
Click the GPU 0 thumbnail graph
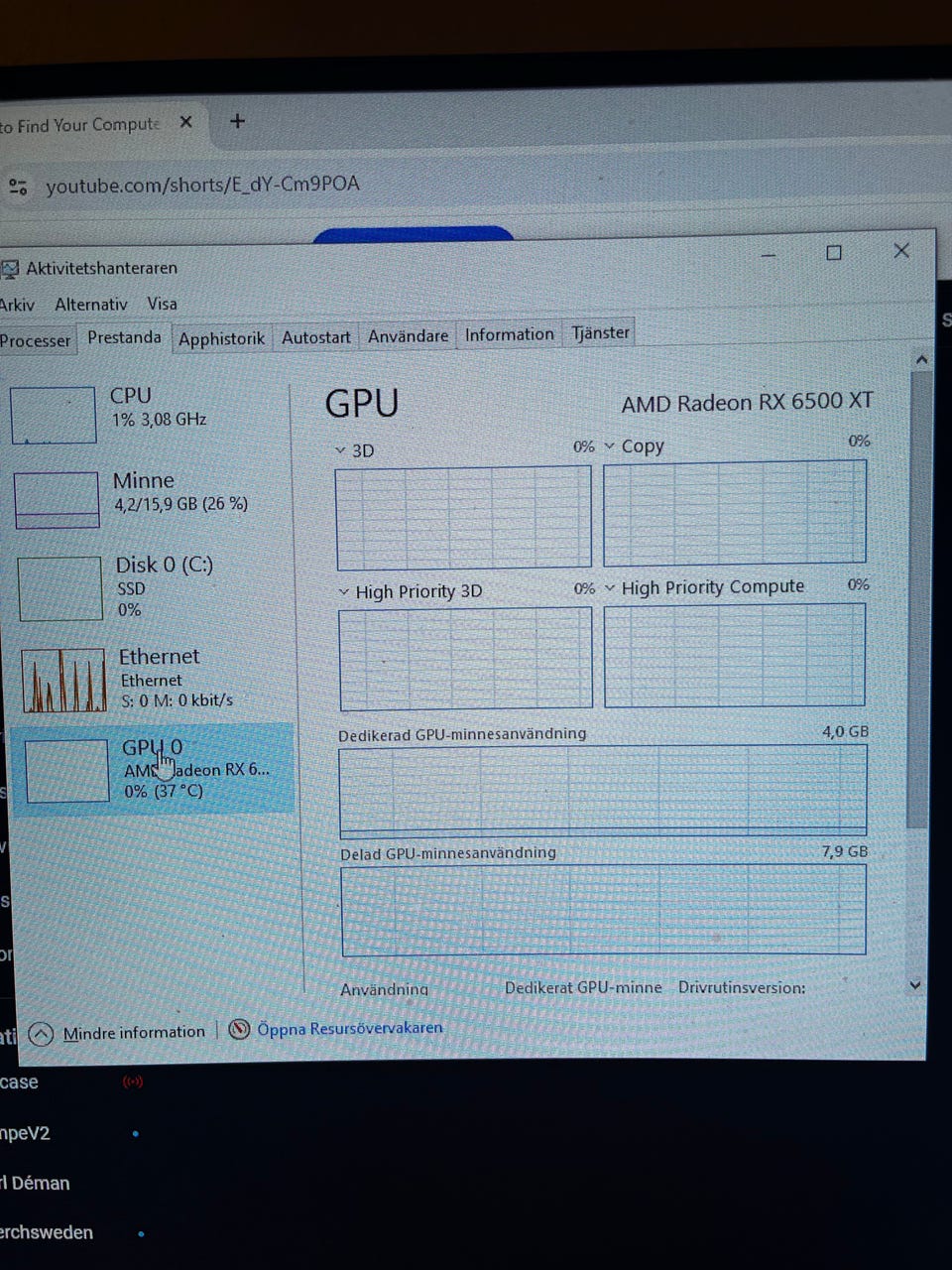click(67, 771)
